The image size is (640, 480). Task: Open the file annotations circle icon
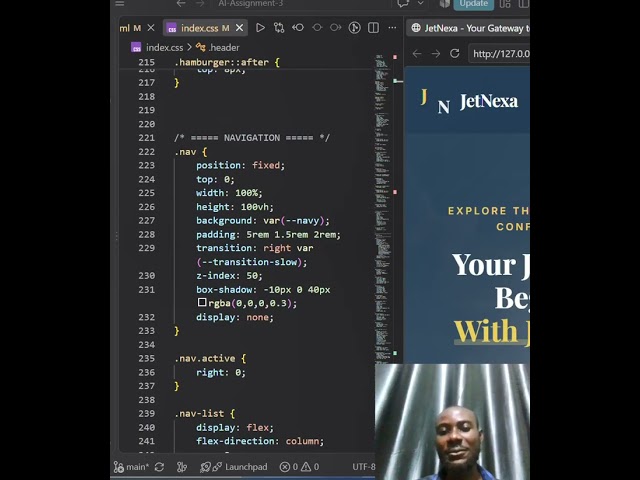pyautogui.click(x=354, y=28)
